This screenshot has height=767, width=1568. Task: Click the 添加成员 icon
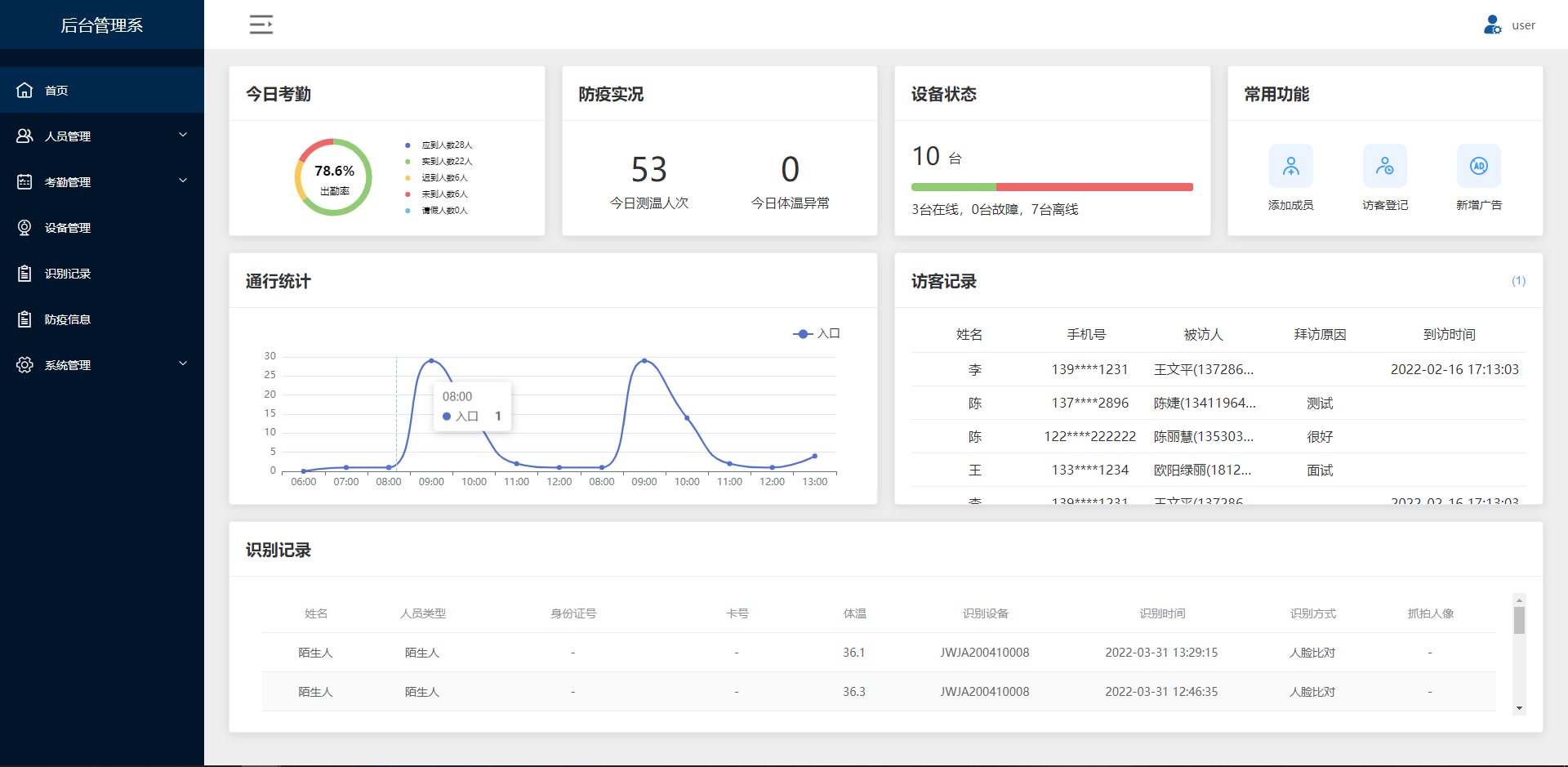tap(1290, 166)
